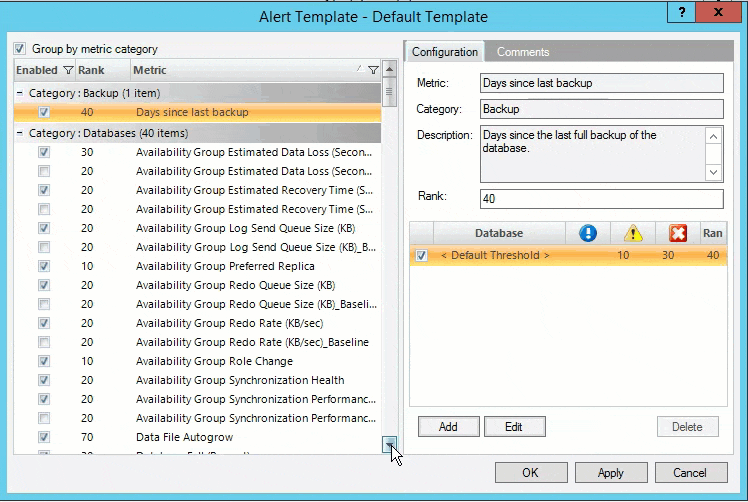This screenshot has height=502, width=748.
Task: Click the Add threshold button
Action: coord(447,427)
